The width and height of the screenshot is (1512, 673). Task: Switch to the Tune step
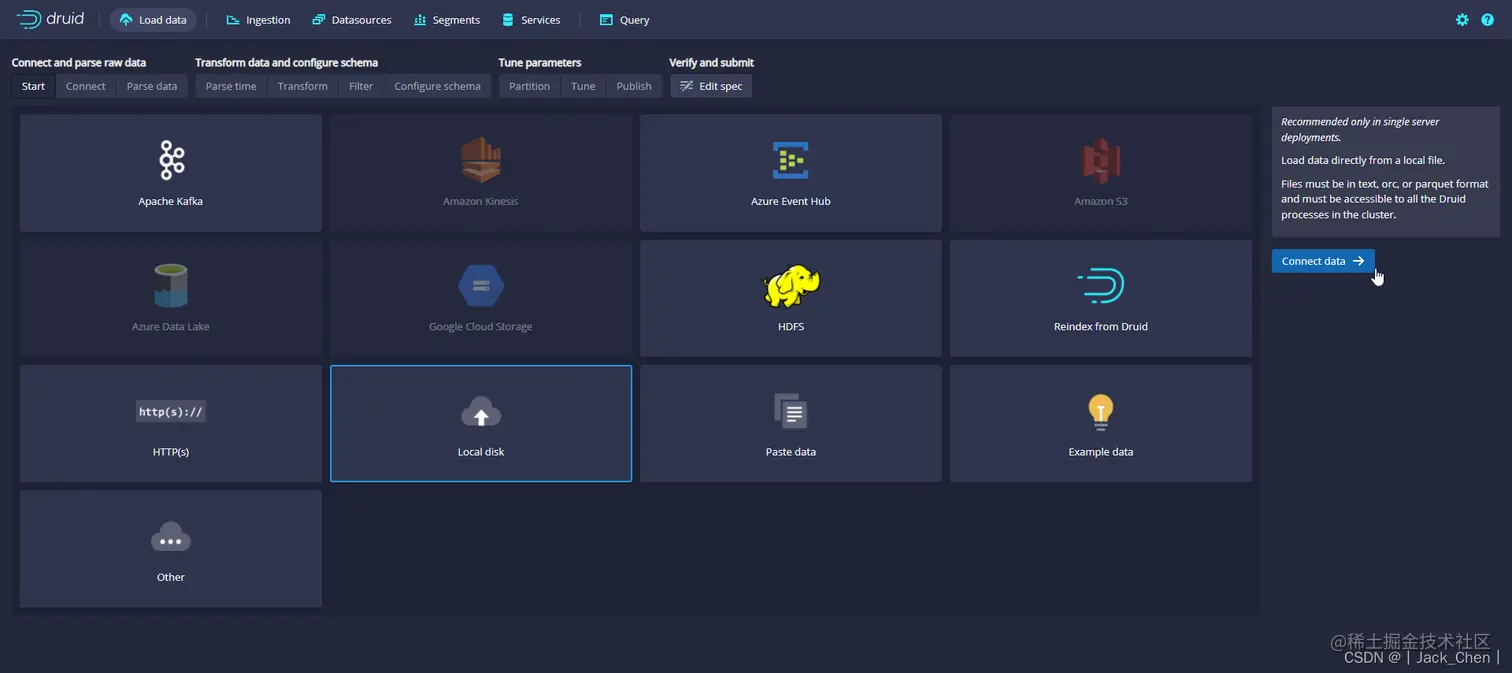(x=583, y=86)
